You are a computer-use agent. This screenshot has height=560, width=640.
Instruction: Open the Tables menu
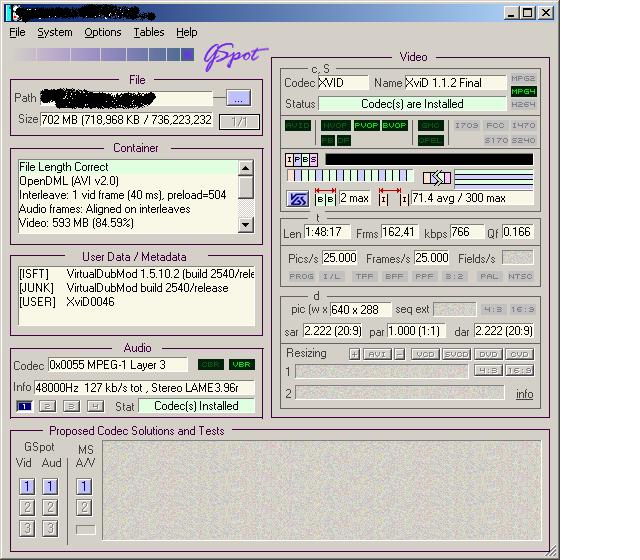click(149, 32)
